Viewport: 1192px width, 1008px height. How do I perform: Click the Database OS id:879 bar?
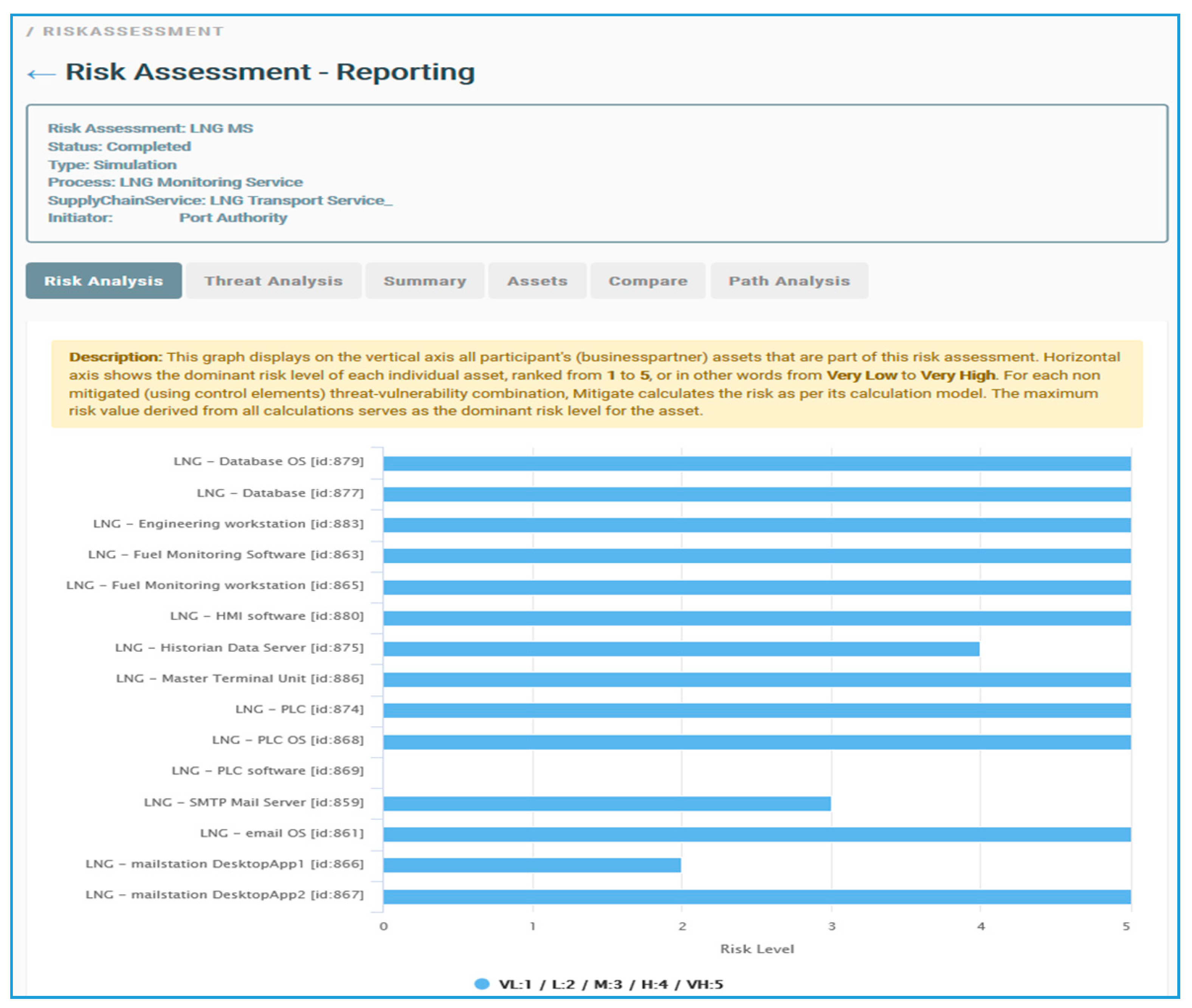[x=756, y=464]
